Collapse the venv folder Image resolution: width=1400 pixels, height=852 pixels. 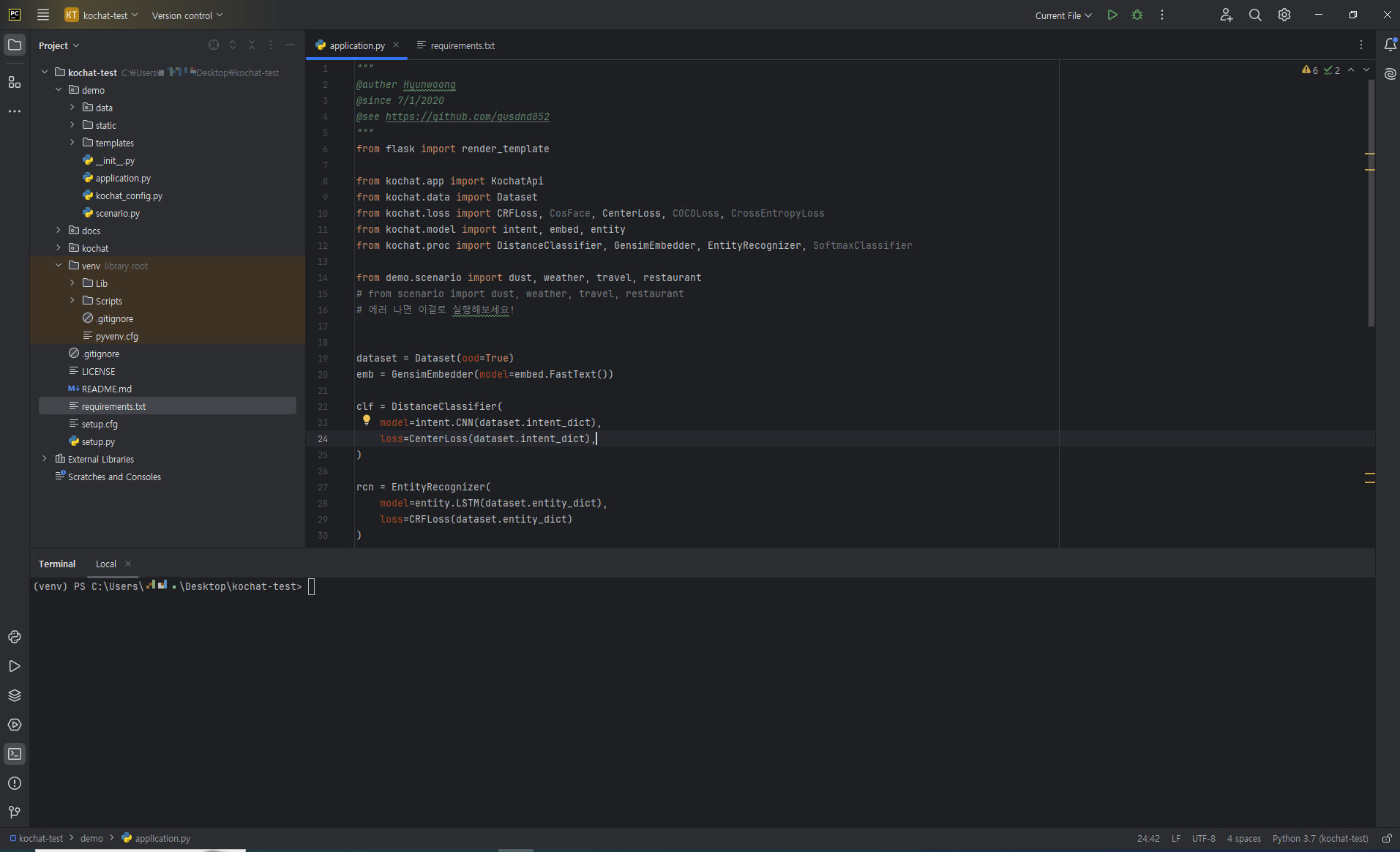tap(59, 266)
